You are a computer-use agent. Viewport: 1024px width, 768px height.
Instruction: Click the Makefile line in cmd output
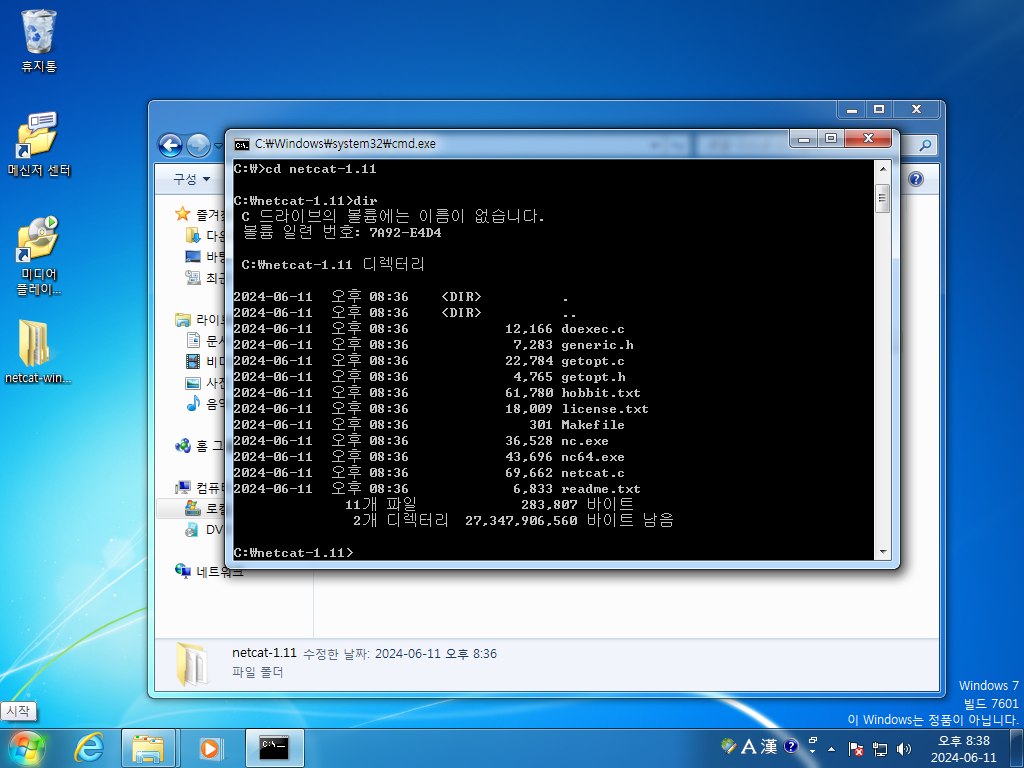coord(428,424)
